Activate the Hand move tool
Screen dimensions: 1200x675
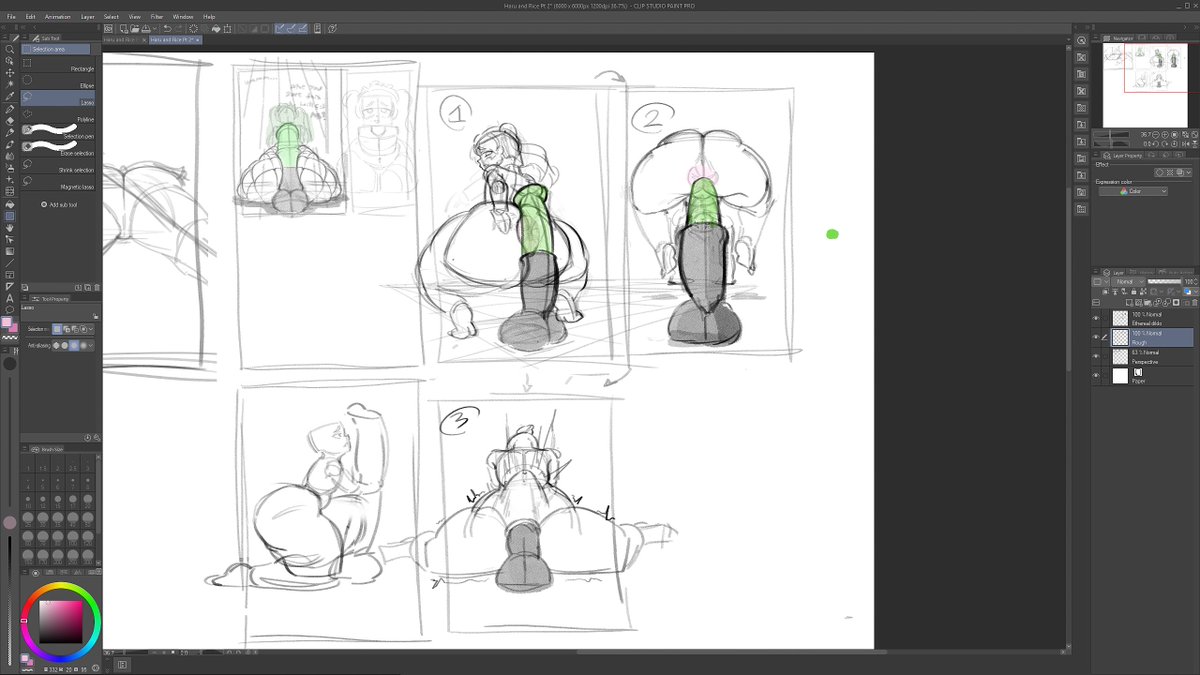click(10, 228)
